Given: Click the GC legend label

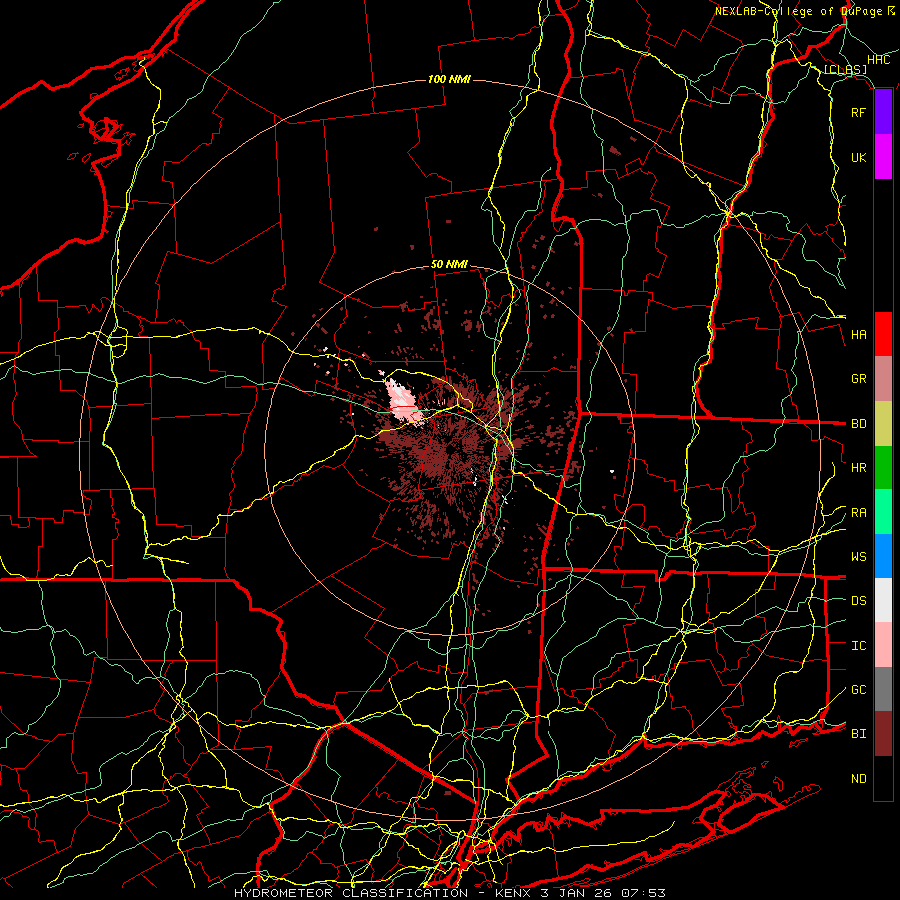Looking at the screenshot, I should [x=858, y=690].
